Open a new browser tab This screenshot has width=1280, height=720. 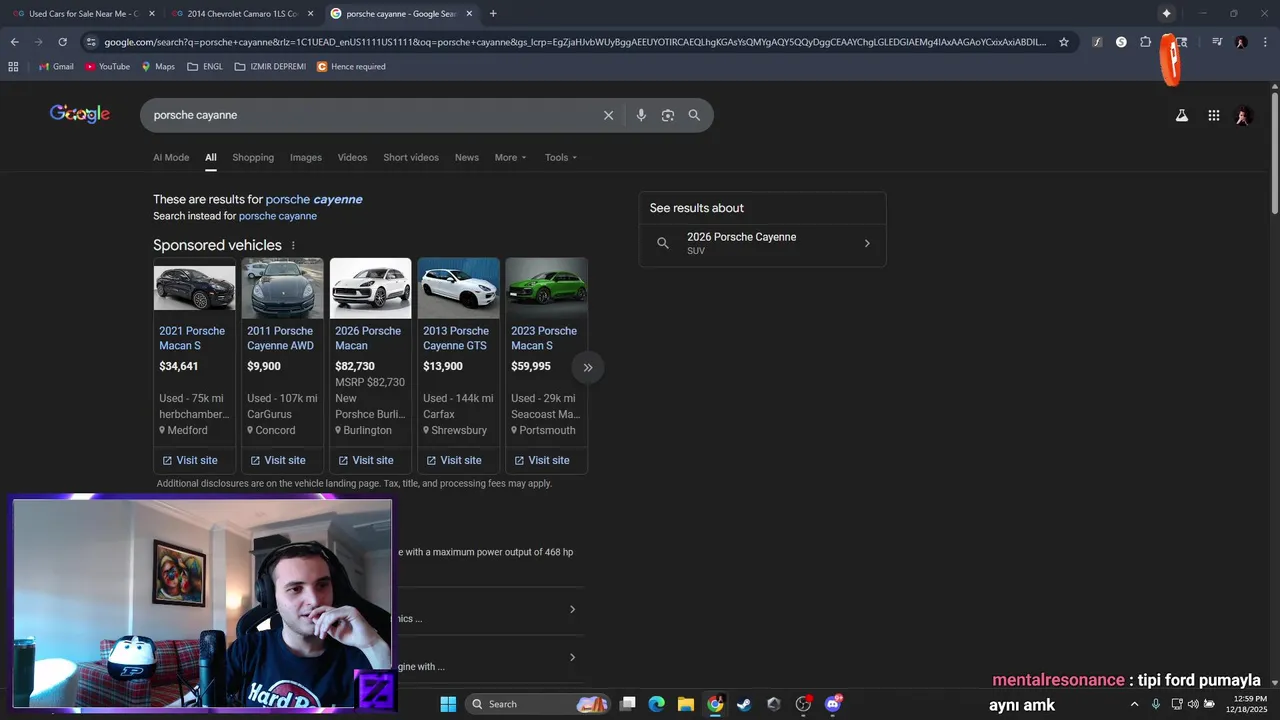493,14
